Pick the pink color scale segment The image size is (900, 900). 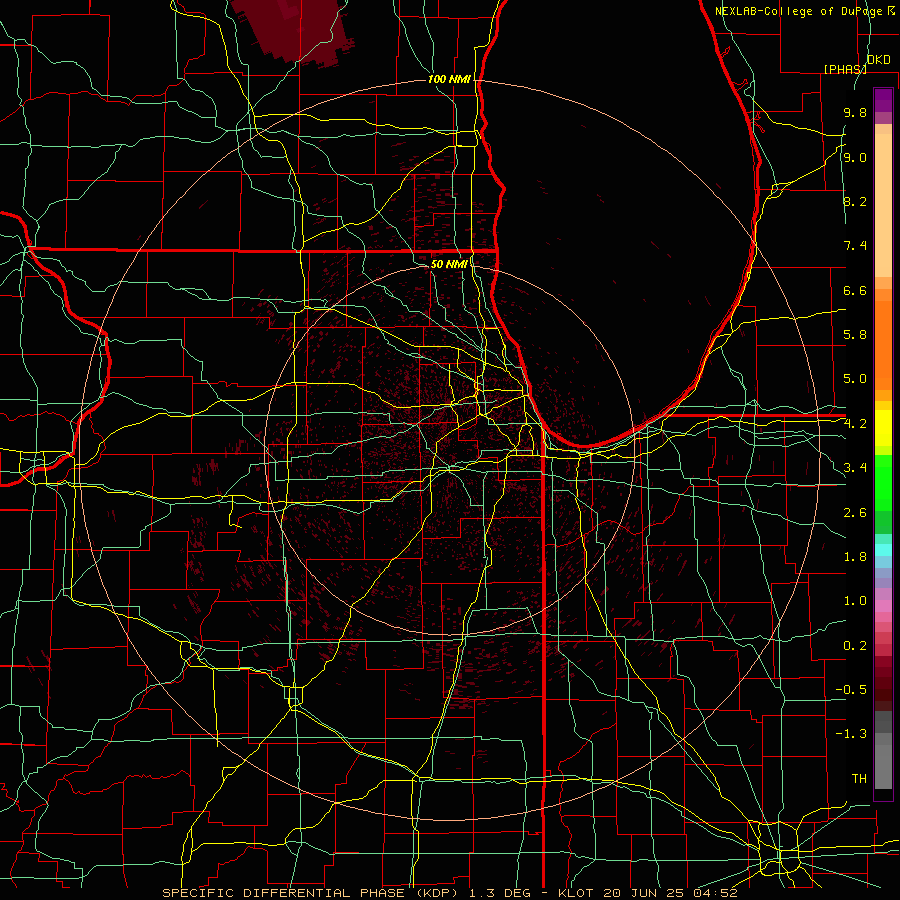pos(883,606)
